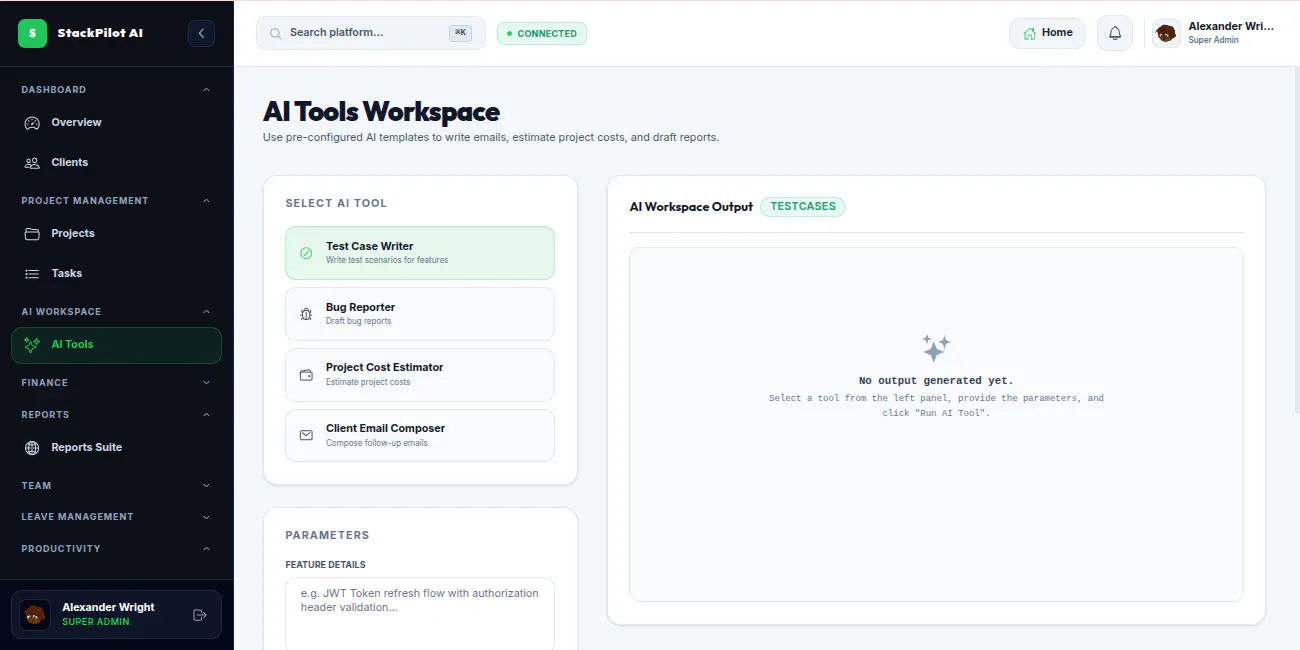Click the Test Case Writer checkmark icon

tap(306, 253)
